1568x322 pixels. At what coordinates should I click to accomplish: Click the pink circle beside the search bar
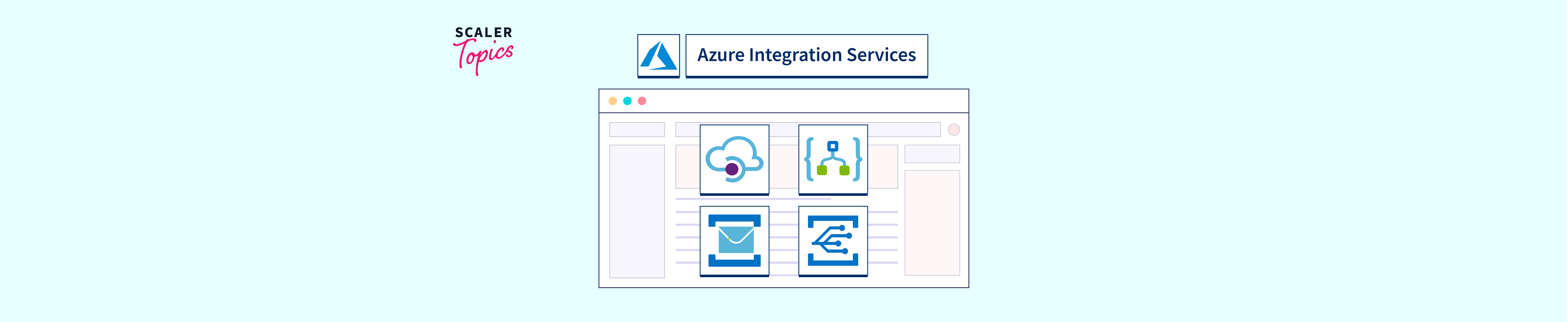click(954, 129)
